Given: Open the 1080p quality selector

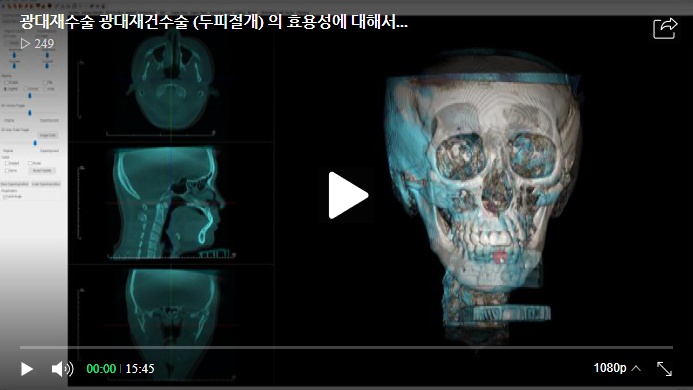Looking at the screenshot, I should click(x=609, y=368).
